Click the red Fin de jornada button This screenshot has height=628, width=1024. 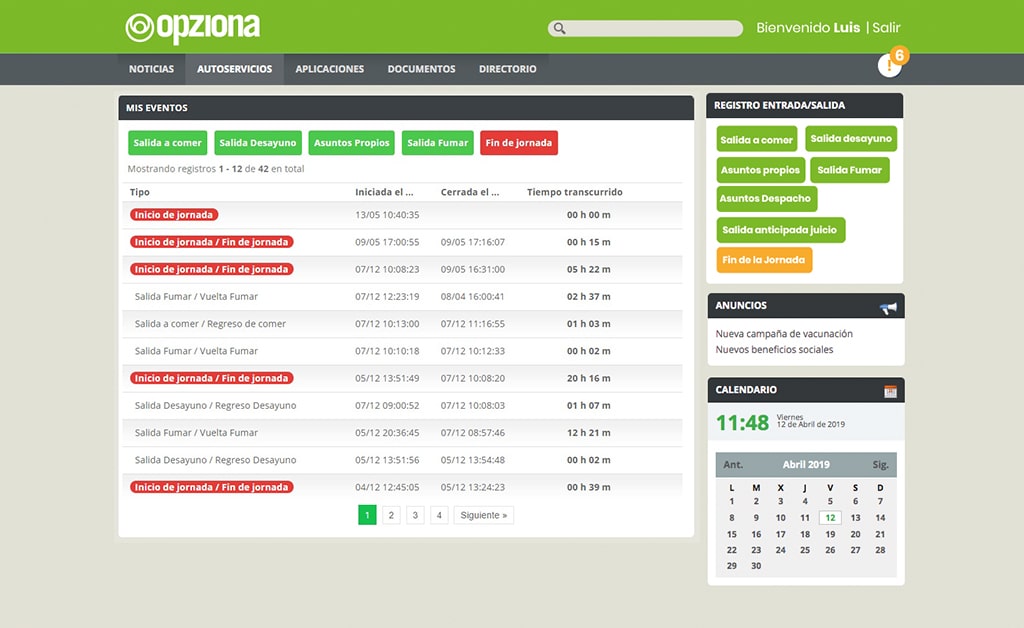tap(519, 143)
